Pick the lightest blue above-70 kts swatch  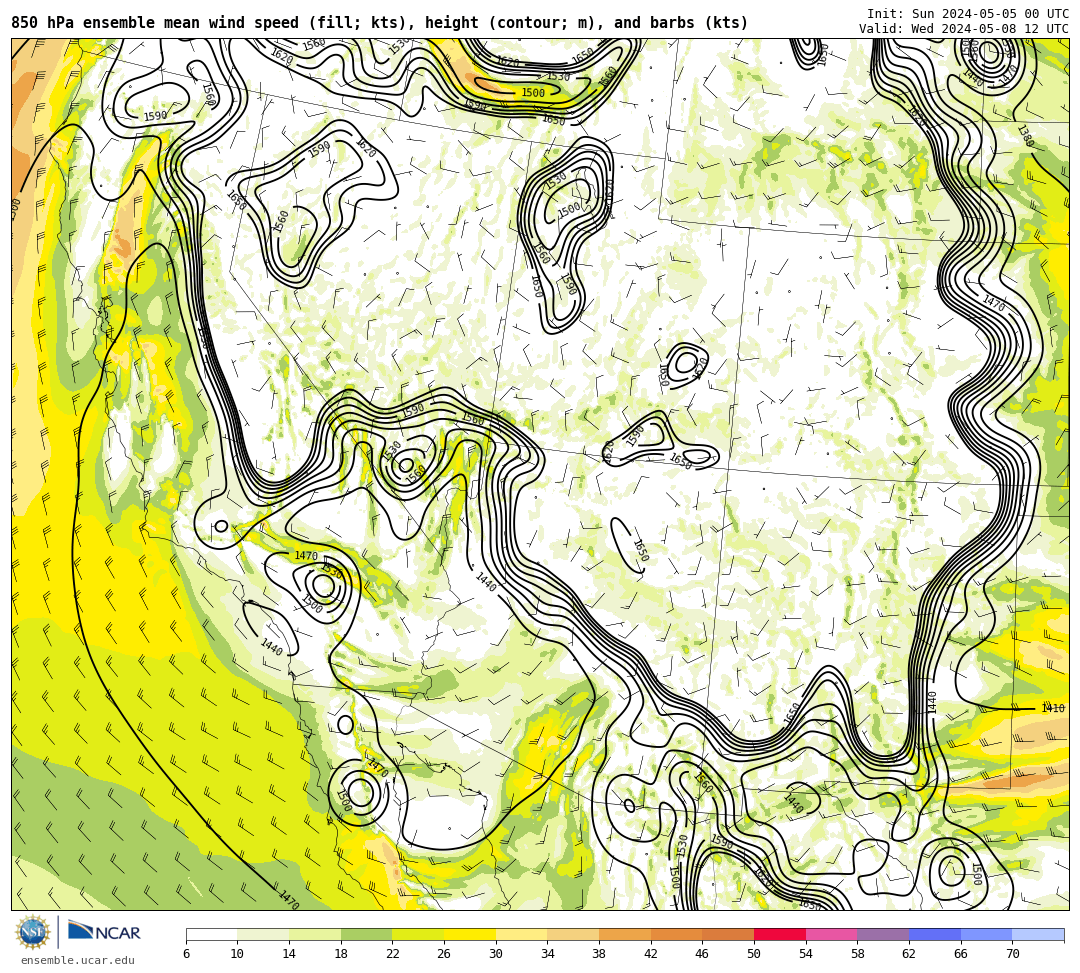(1038, 934)
